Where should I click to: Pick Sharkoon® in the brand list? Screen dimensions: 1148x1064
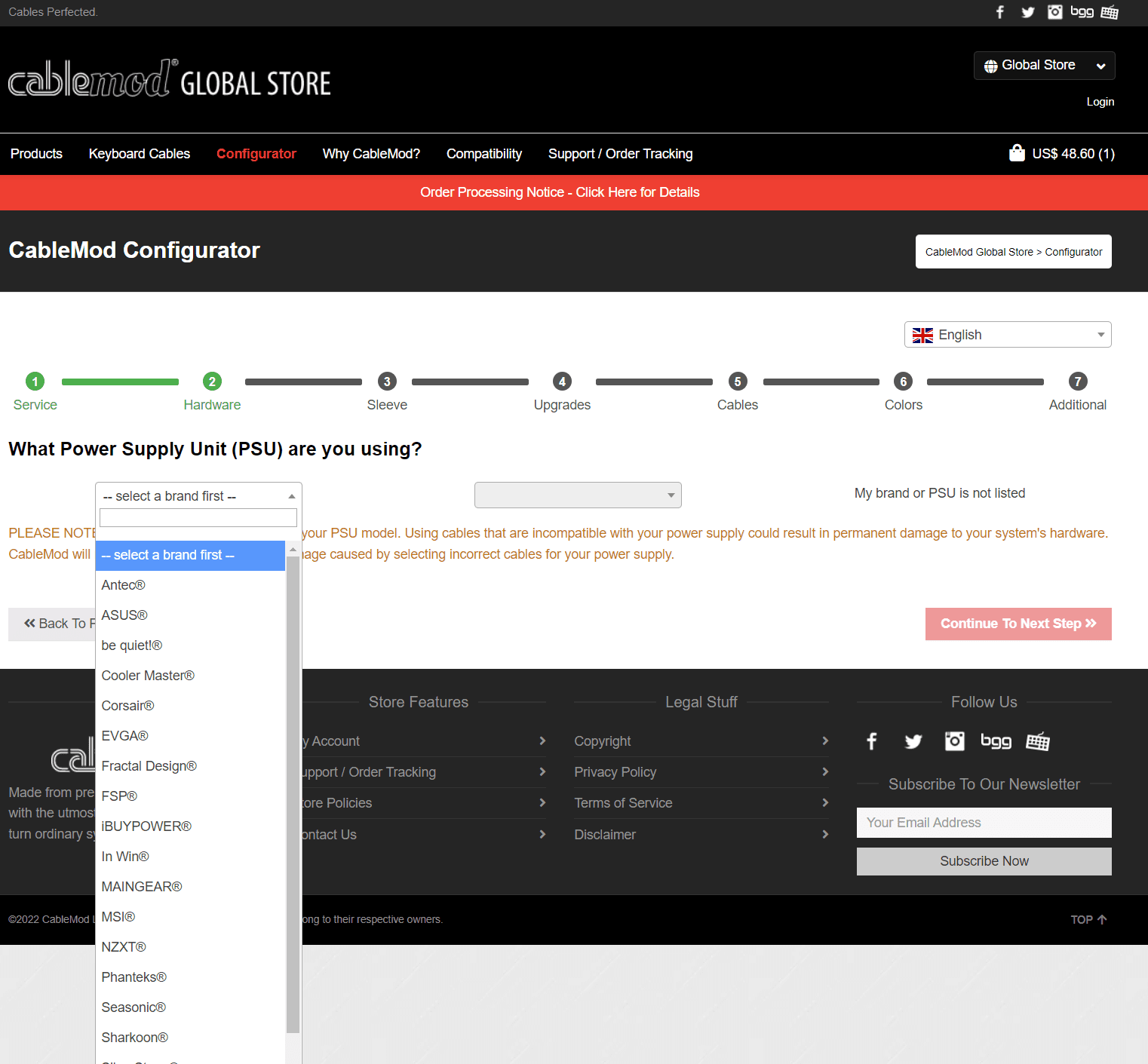pos(190,1038)
